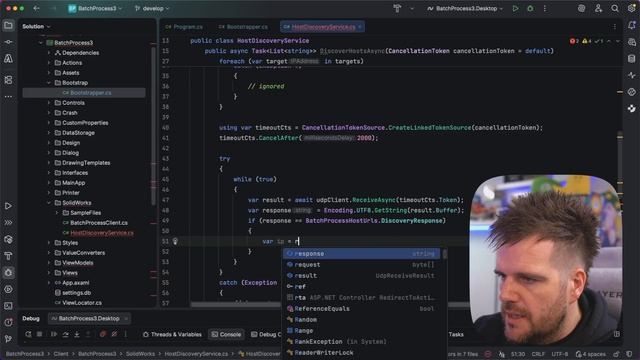640x360 pixels.
Task: Toggle Mute Breakpoints in the debug toolbar
Action: coord(114,334)
